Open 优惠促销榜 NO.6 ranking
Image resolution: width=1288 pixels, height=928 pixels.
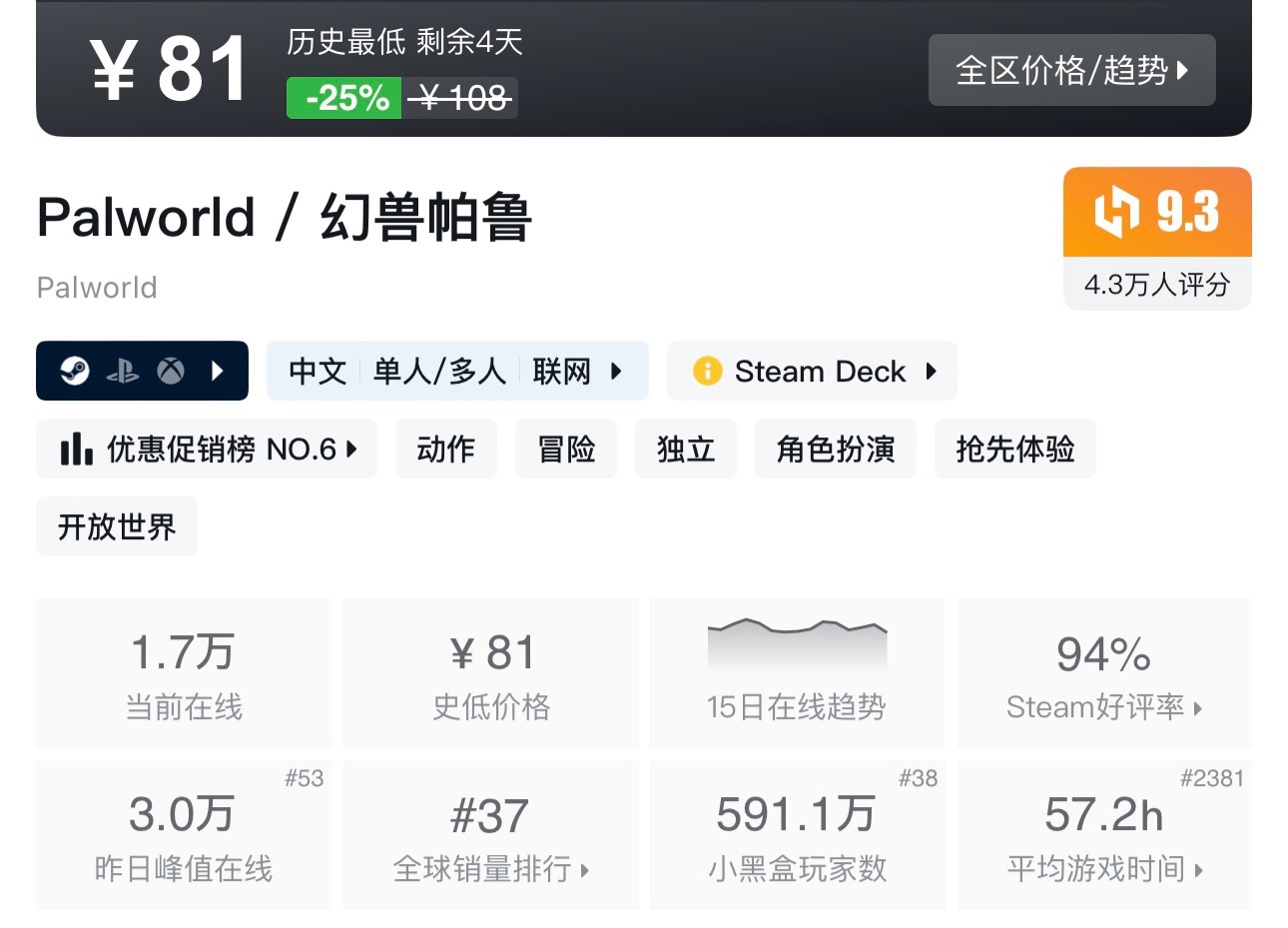tap(207, 449)
